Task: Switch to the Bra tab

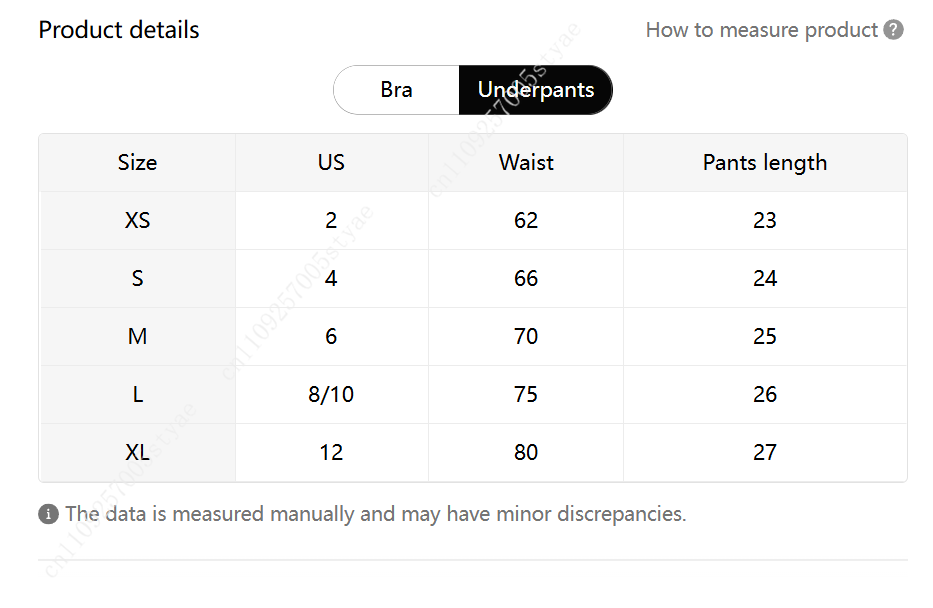Action: point(396,90)
